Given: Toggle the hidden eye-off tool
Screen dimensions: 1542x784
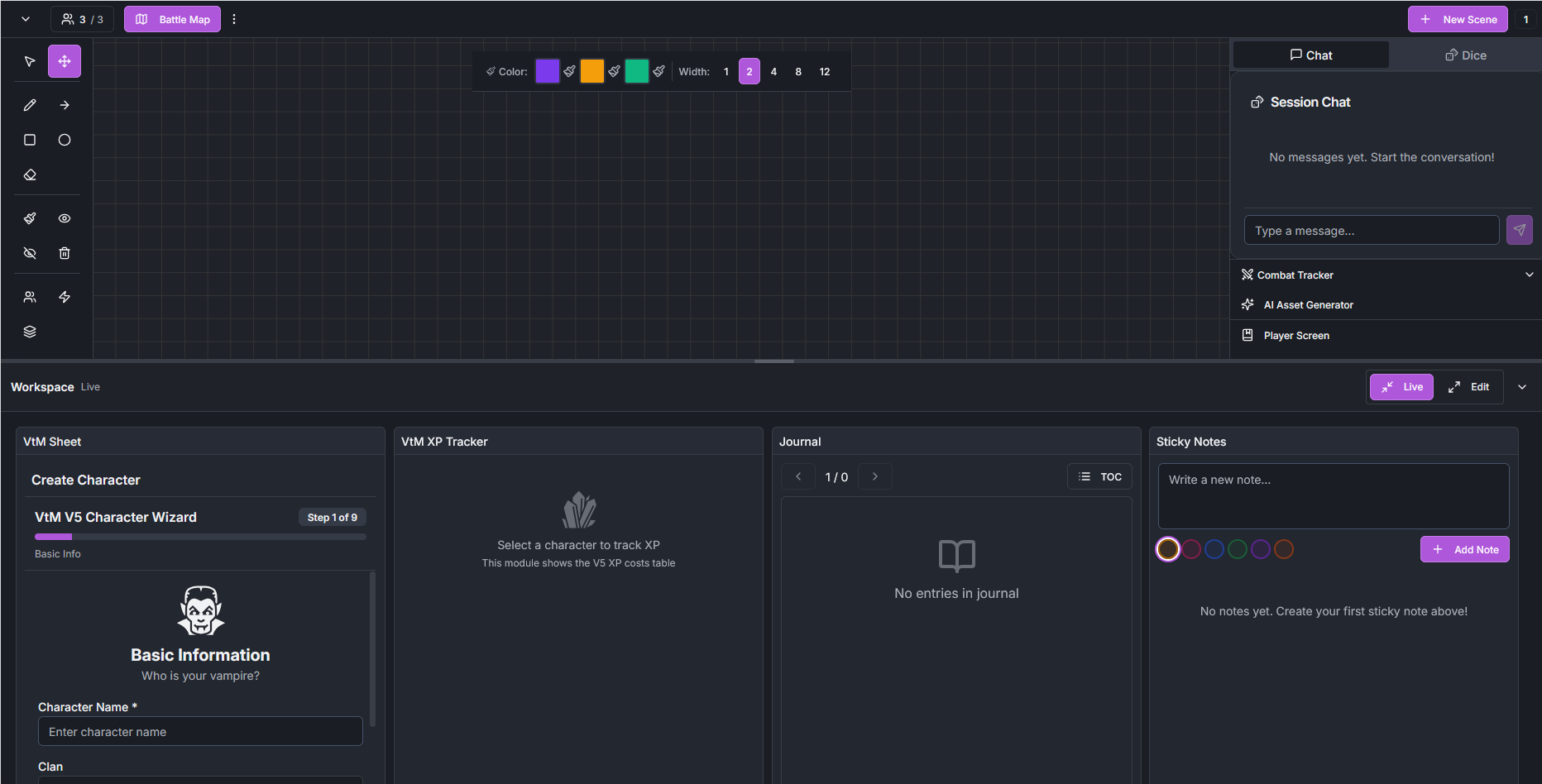Looking at the screenshot, I should pyautogui.click(x=30, y=253).
